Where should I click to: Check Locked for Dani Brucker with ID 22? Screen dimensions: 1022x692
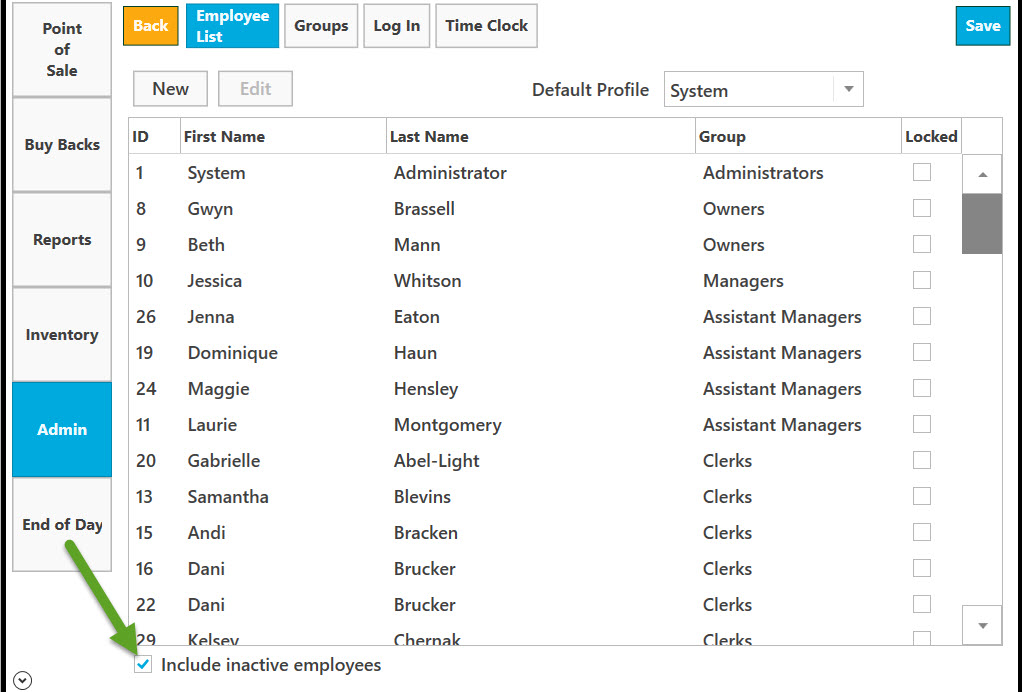coord(922,604)
